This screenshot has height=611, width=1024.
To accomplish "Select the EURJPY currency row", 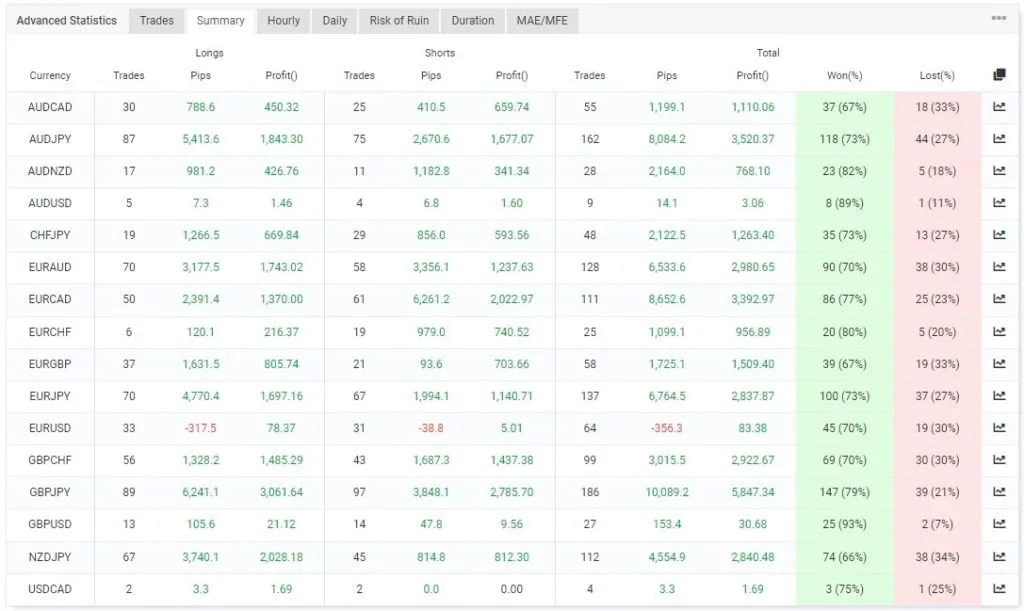I will 50,396.
